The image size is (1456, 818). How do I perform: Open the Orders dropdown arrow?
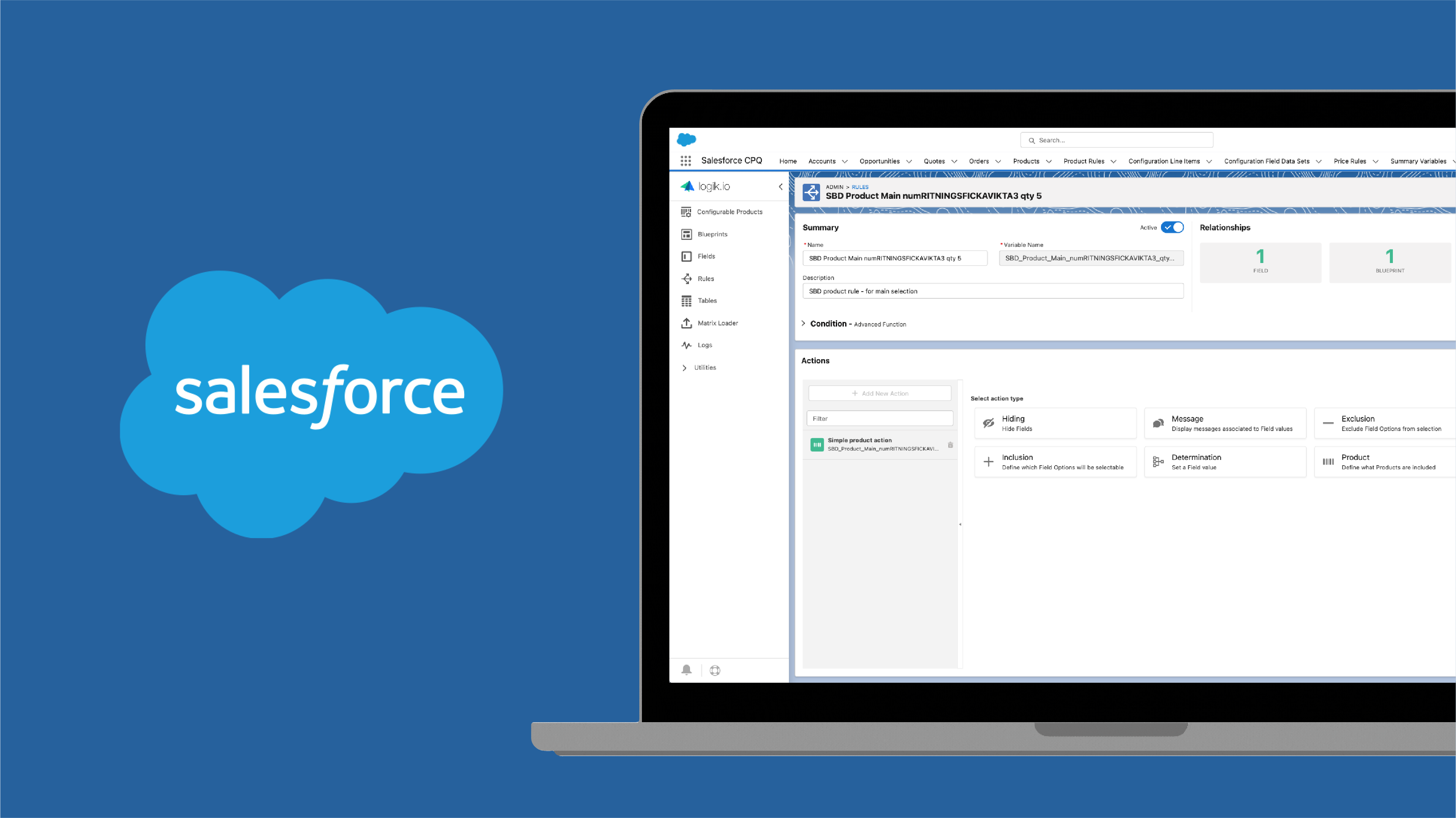(998, 162)
